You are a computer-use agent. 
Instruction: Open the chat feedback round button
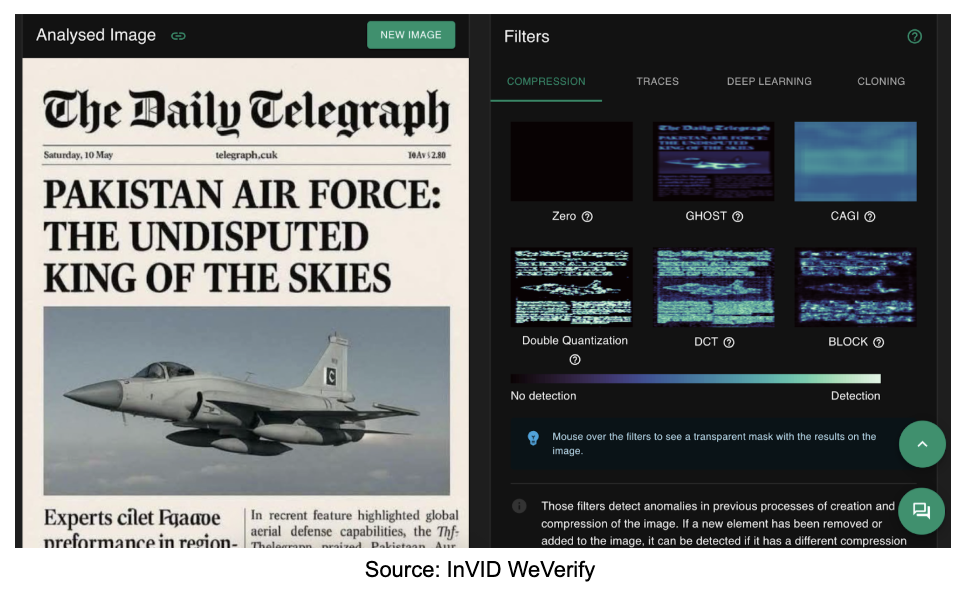[x=922, y=511]
